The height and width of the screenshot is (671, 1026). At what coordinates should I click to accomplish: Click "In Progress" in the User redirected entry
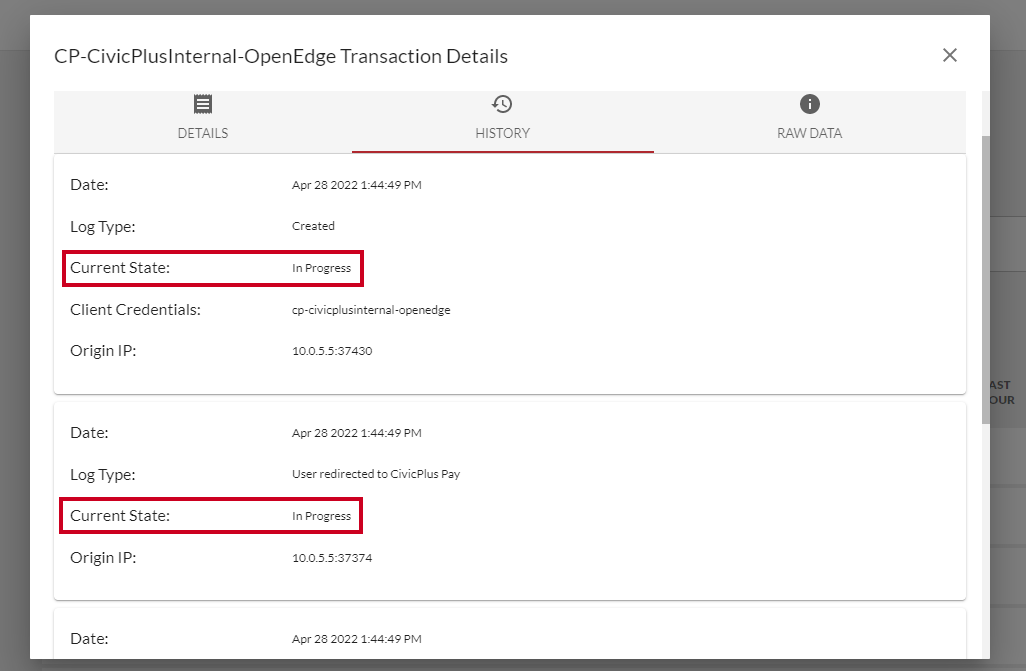pyautogui.click(x=321, y=516)
